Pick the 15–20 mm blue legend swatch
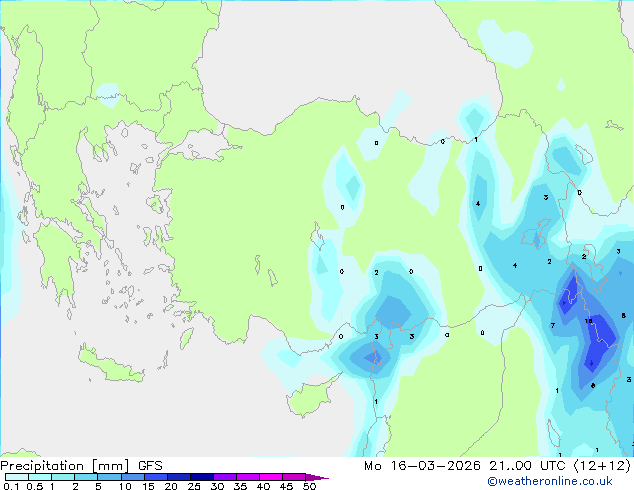The image size is (634, 490). coord(156,477)
